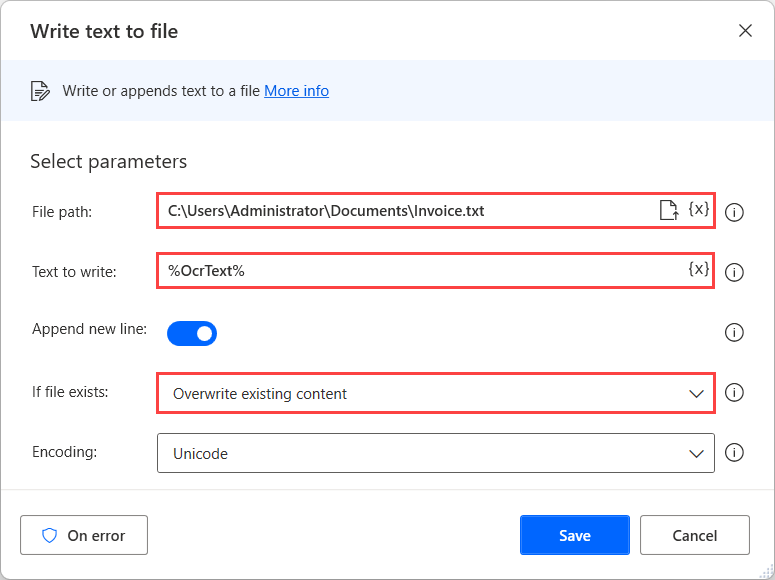Show info for Encoding parameter
The height and width of the screenshot is (580, 775).
tap(734, 453)
